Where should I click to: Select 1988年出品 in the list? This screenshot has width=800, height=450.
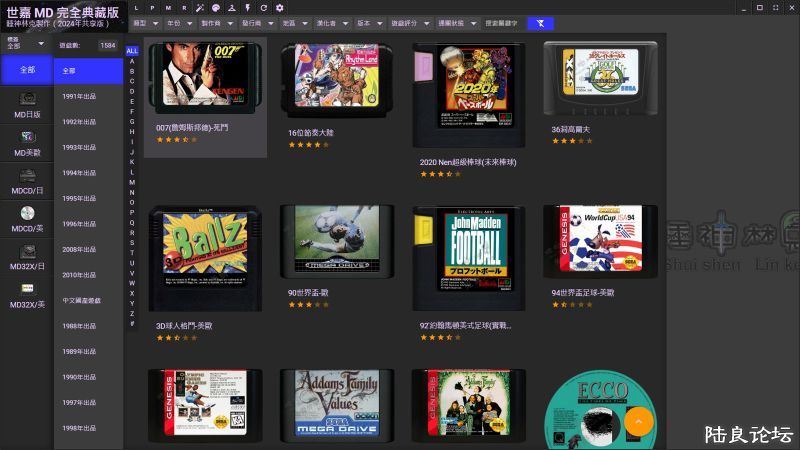click(x=89, y=326)
